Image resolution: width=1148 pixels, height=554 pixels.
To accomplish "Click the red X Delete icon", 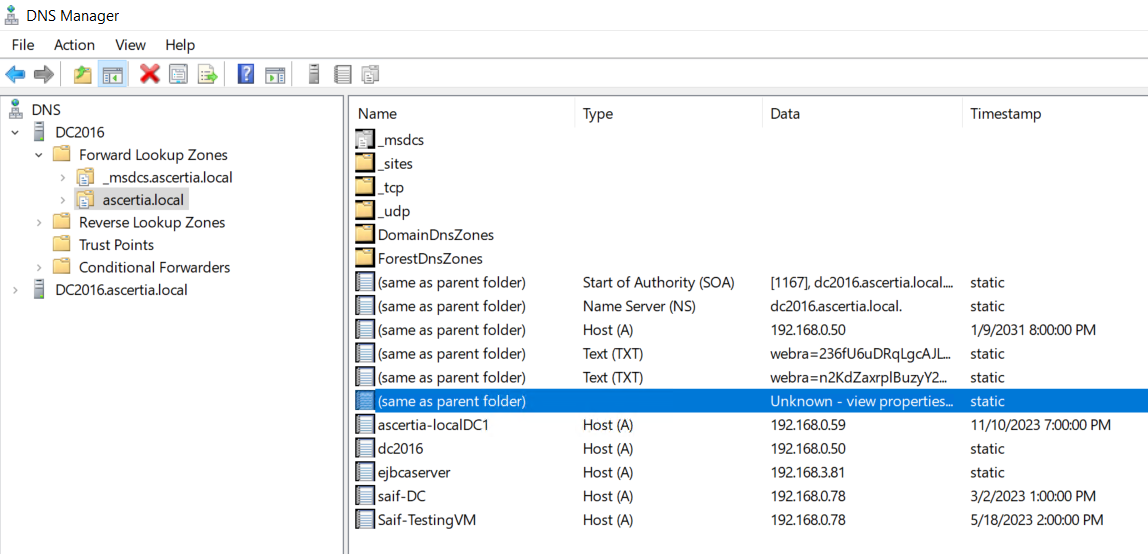I will (150, 74).
